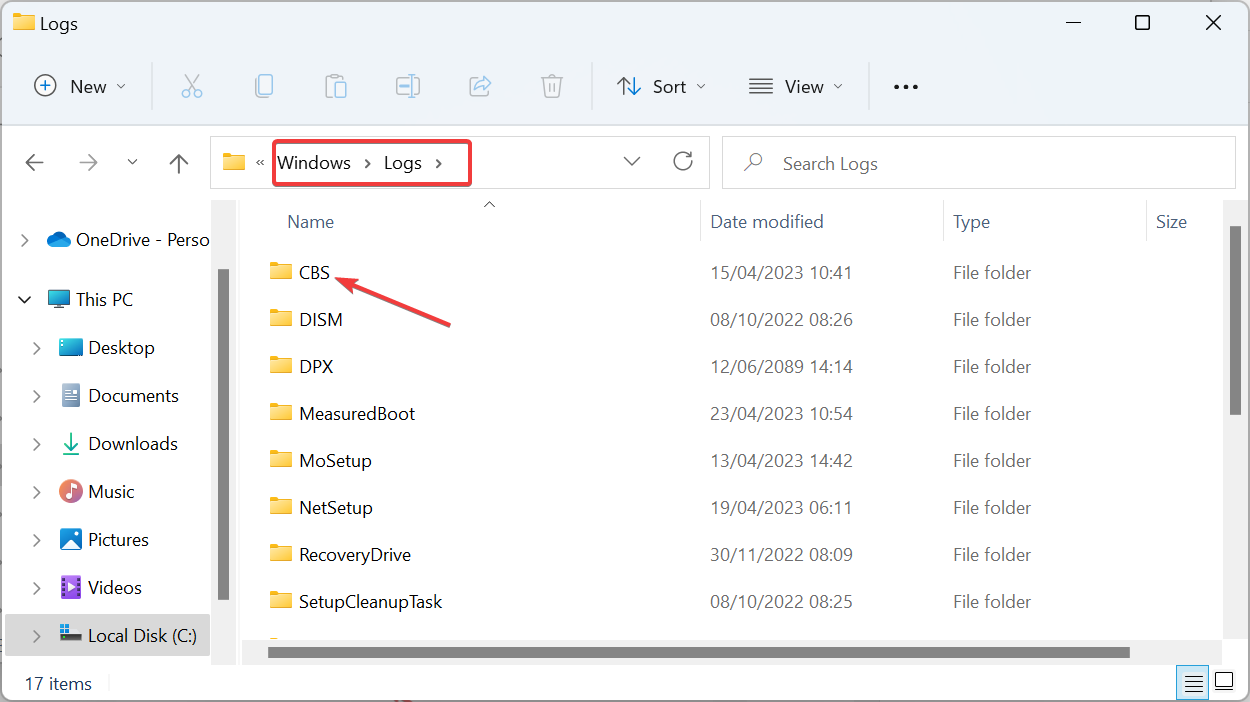The image size is (1250, 702).
Task: Click the Share icon in toolbar
Action: (480, 86)
